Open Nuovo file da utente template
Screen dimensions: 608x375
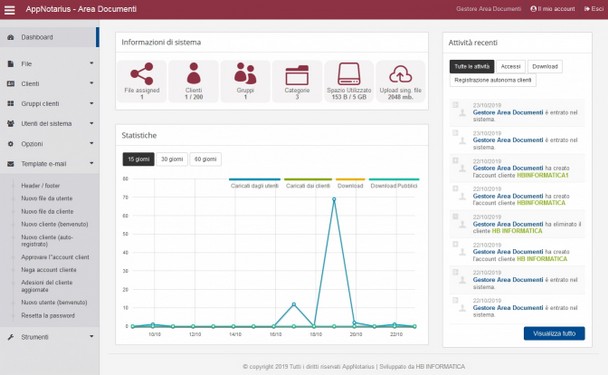click(x=47, y=199)
